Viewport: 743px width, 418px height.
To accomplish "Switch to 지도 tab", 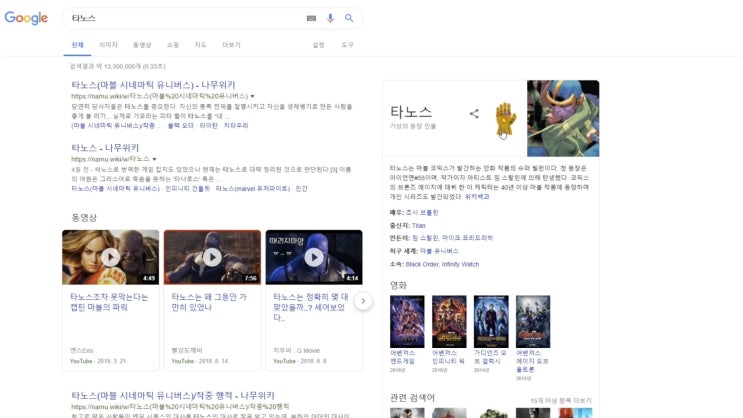I will tap(200, 45).
